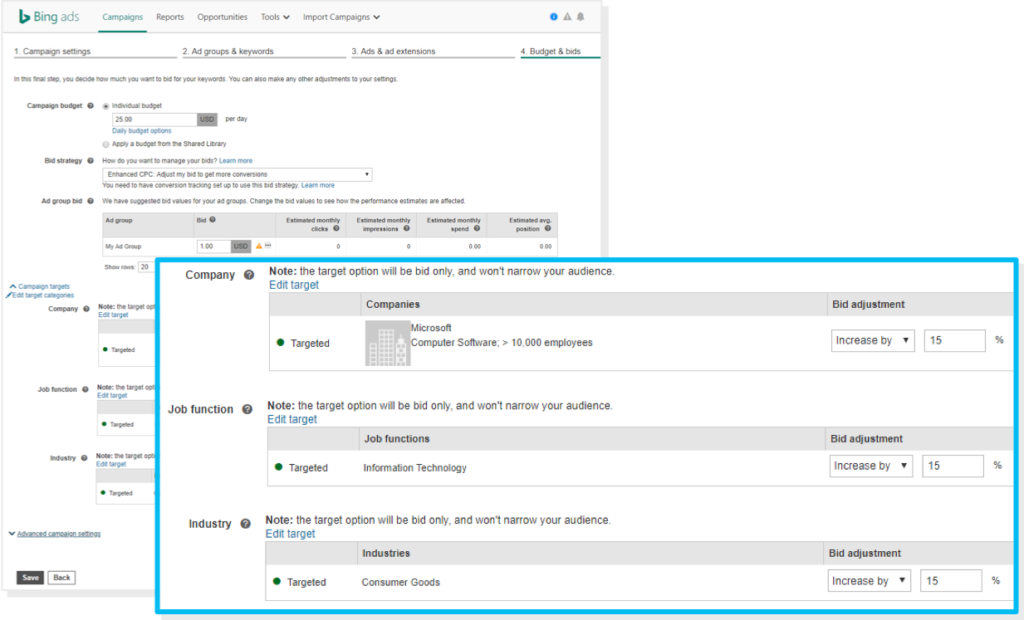This screenshot has width=1024, height=620.
Task: Collapse the Campaign targets section
Action: pyautogui.click(x=40, y=286)
